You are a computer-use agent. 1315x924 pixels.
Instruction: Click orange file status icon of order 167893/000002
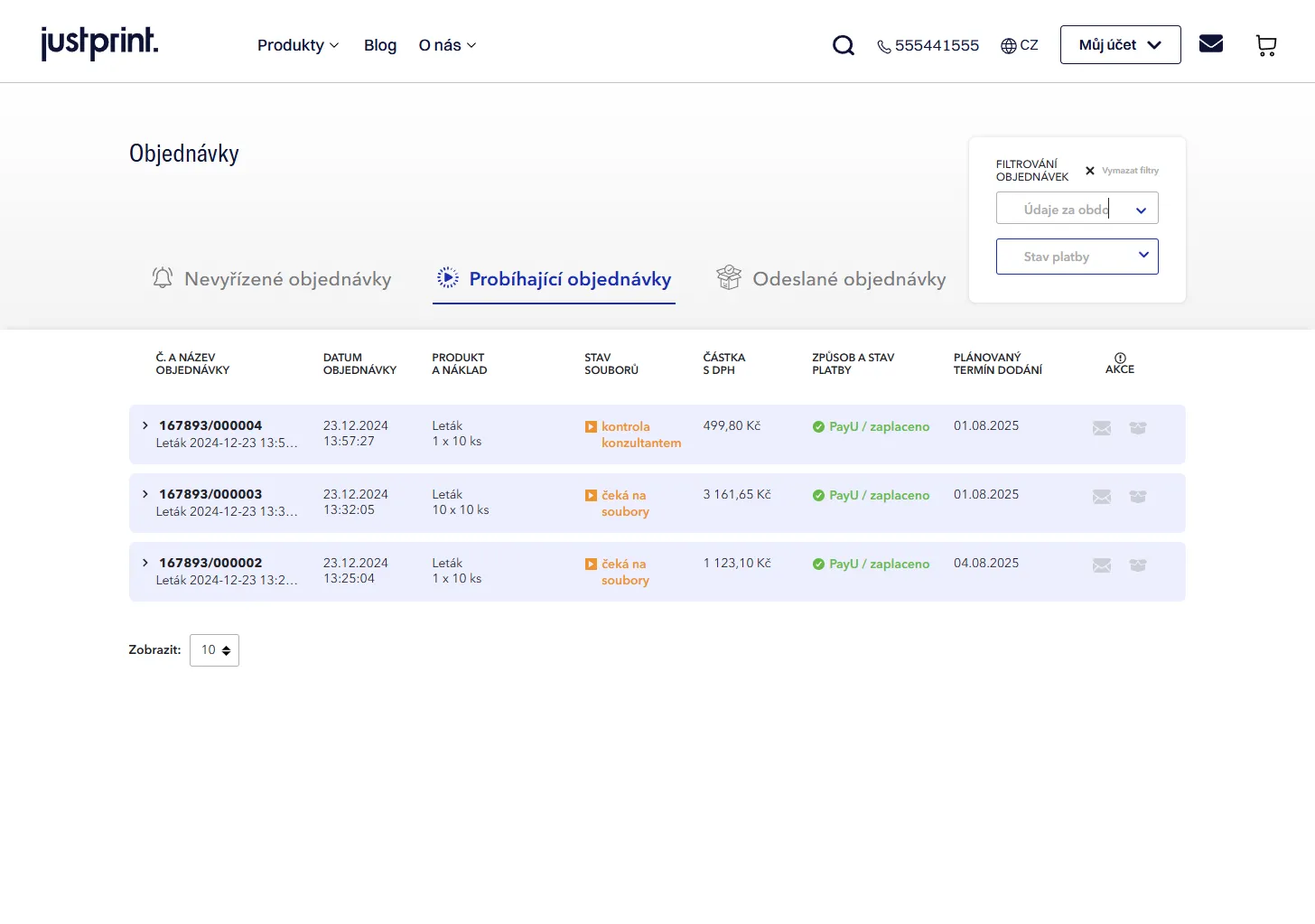(x=591, y=565)
